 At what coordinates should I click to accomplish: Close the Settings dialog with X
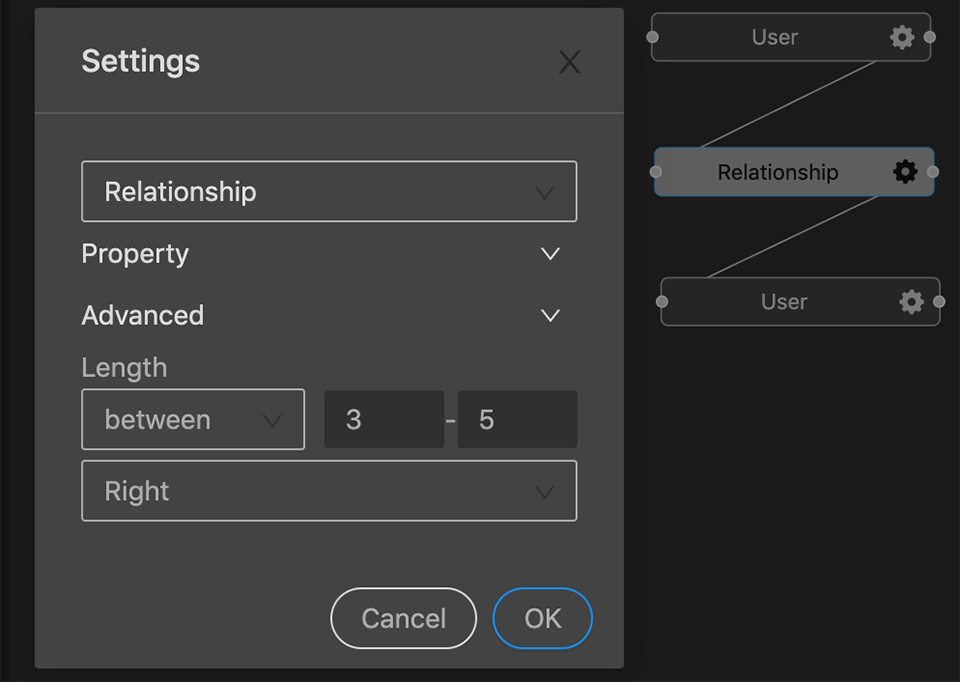(569, 63)
